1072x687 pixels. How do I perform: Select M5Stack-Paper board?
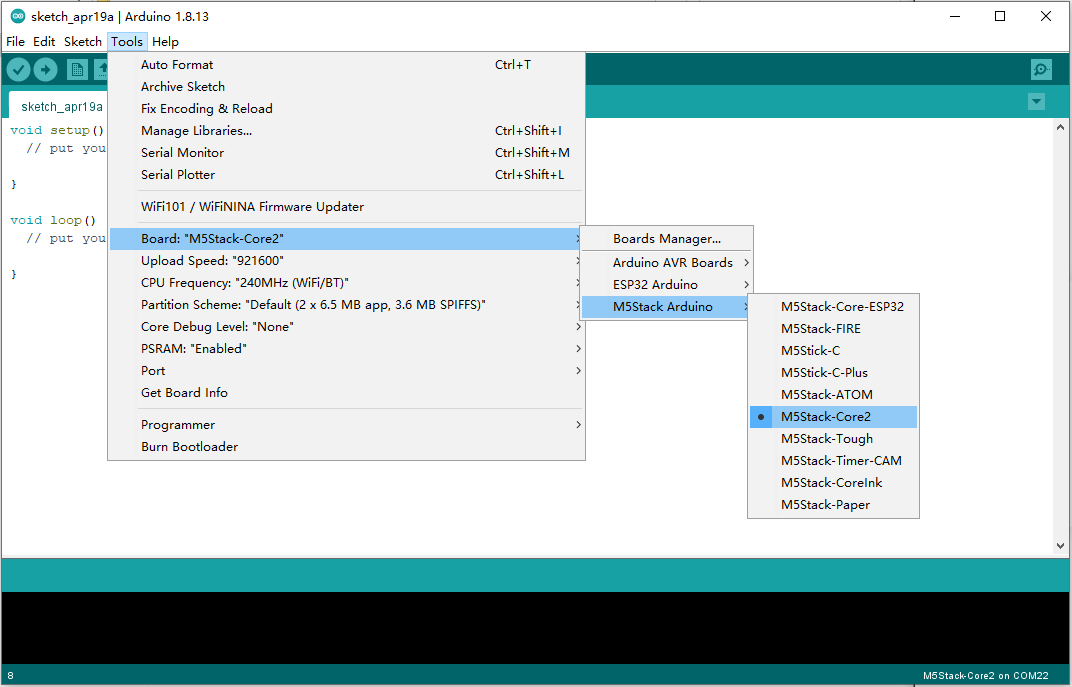click(833, 504)
